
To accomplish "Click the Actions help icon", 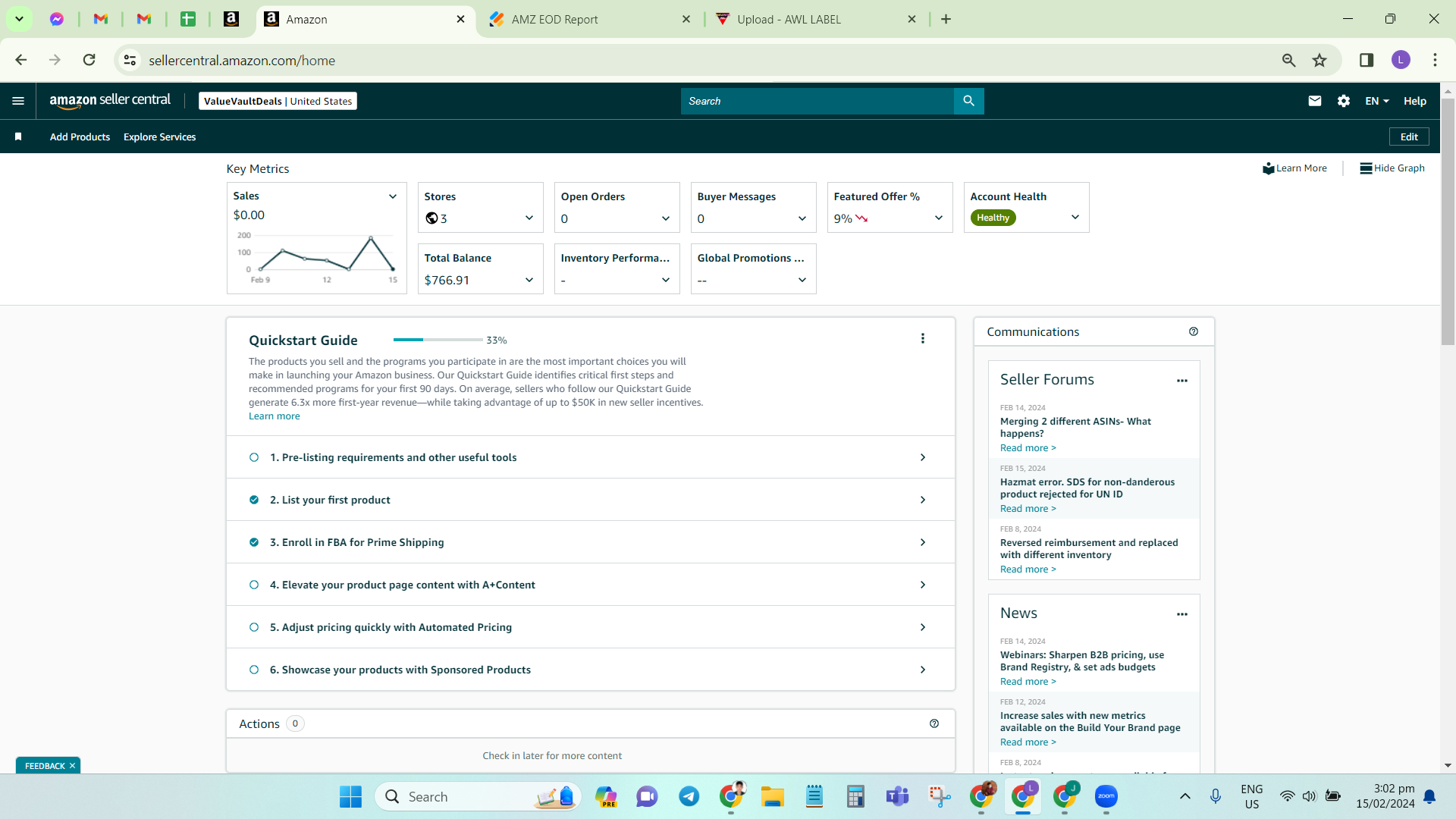I will pos(934,723).
